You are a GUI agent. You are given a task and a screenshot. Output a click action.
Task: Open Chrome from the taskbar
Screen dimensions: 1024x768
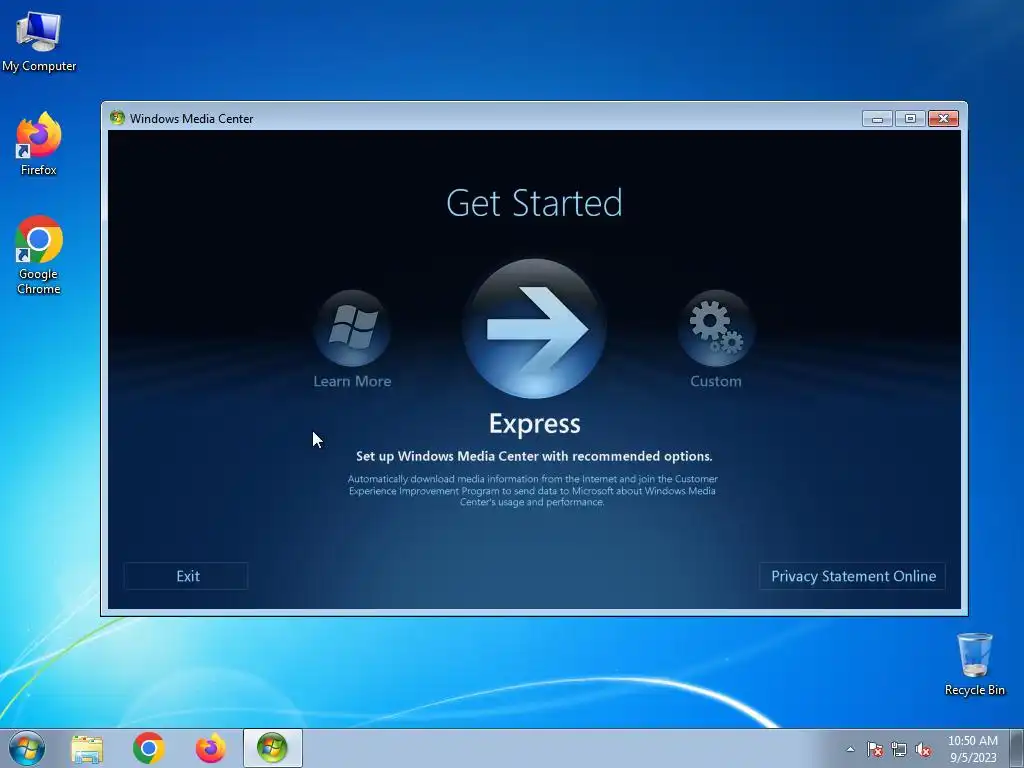(148, 748)
